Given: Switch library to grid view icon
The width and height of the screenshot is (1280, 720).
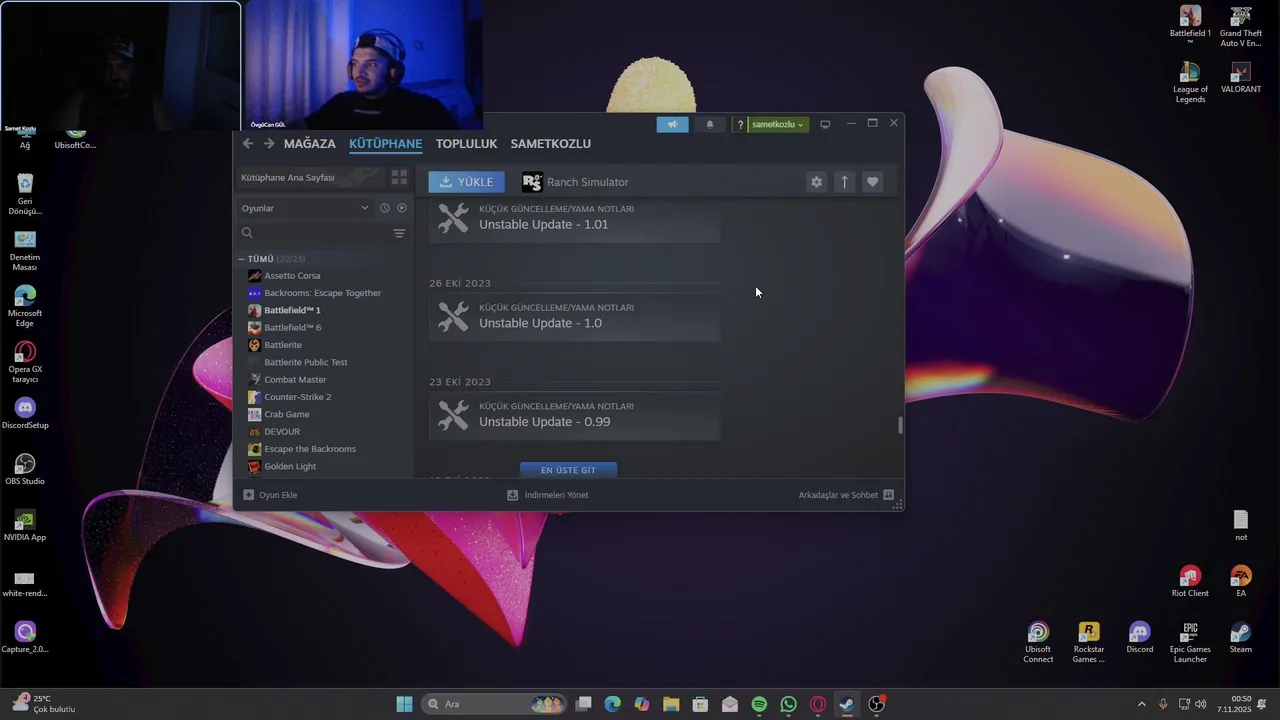Looking at the screenshot, I should click(399, 178).
